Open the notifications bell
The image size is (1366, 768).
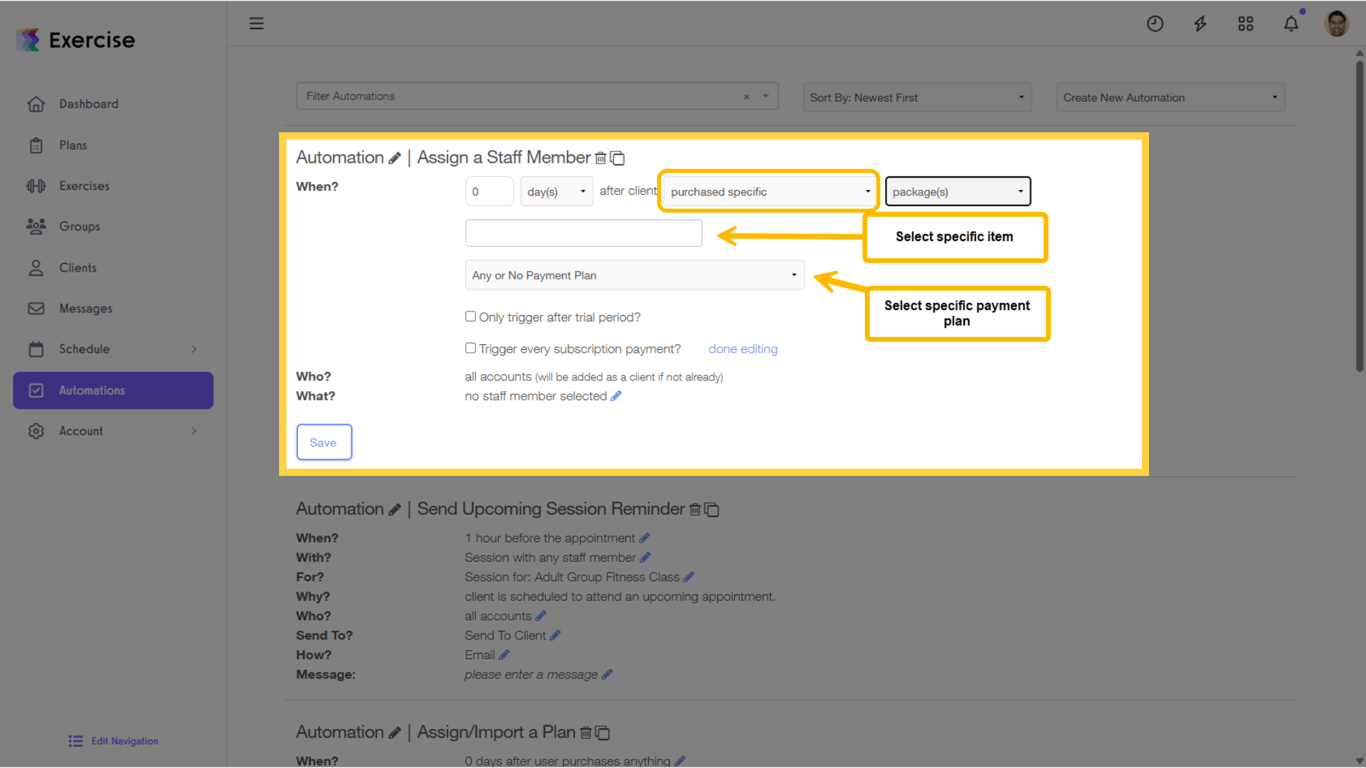[1290, 22]
